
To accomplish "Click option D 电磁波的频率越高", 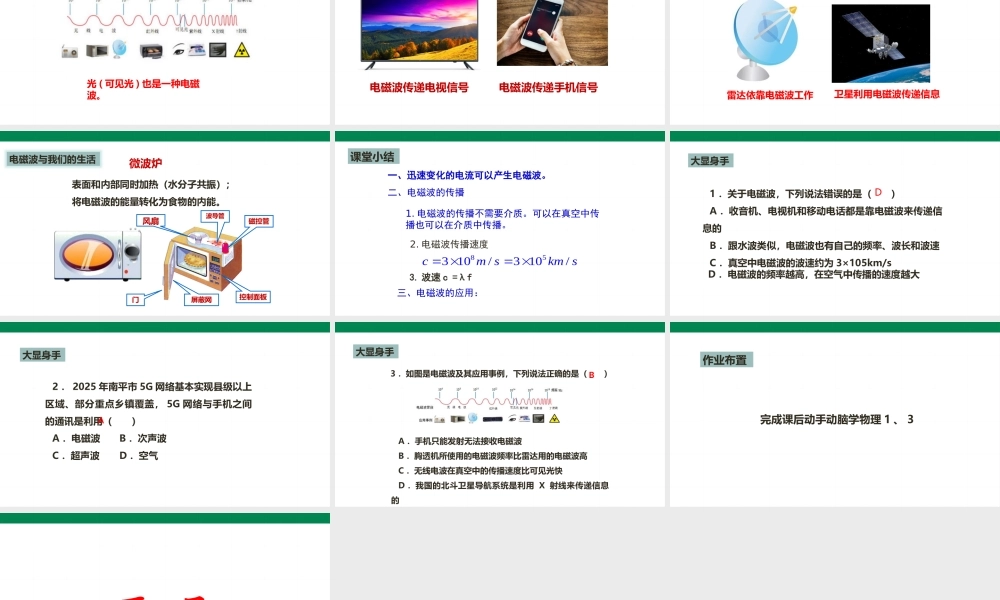I will tap(814, 274).
